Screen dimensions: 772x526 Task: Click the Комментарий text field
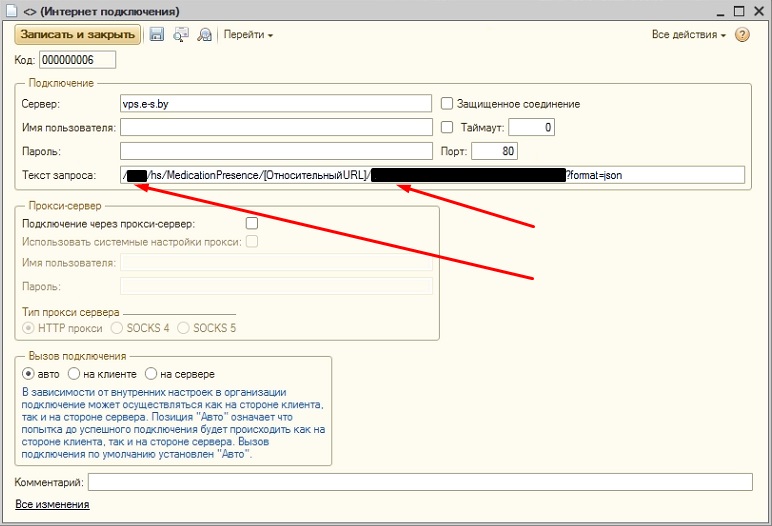(x=420, y=483)
